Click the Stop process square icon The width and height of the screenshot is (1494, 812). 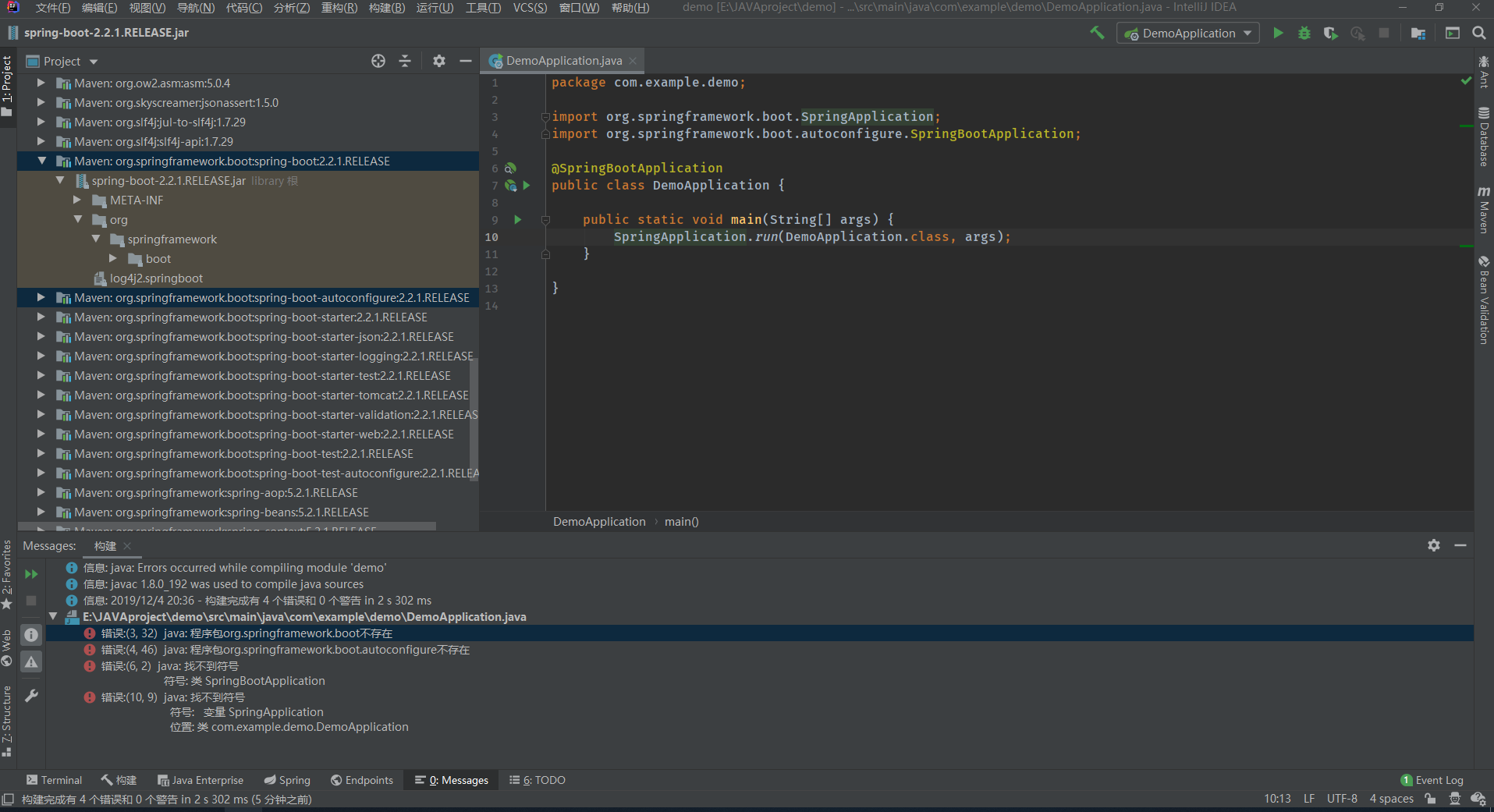[1384, 33]
